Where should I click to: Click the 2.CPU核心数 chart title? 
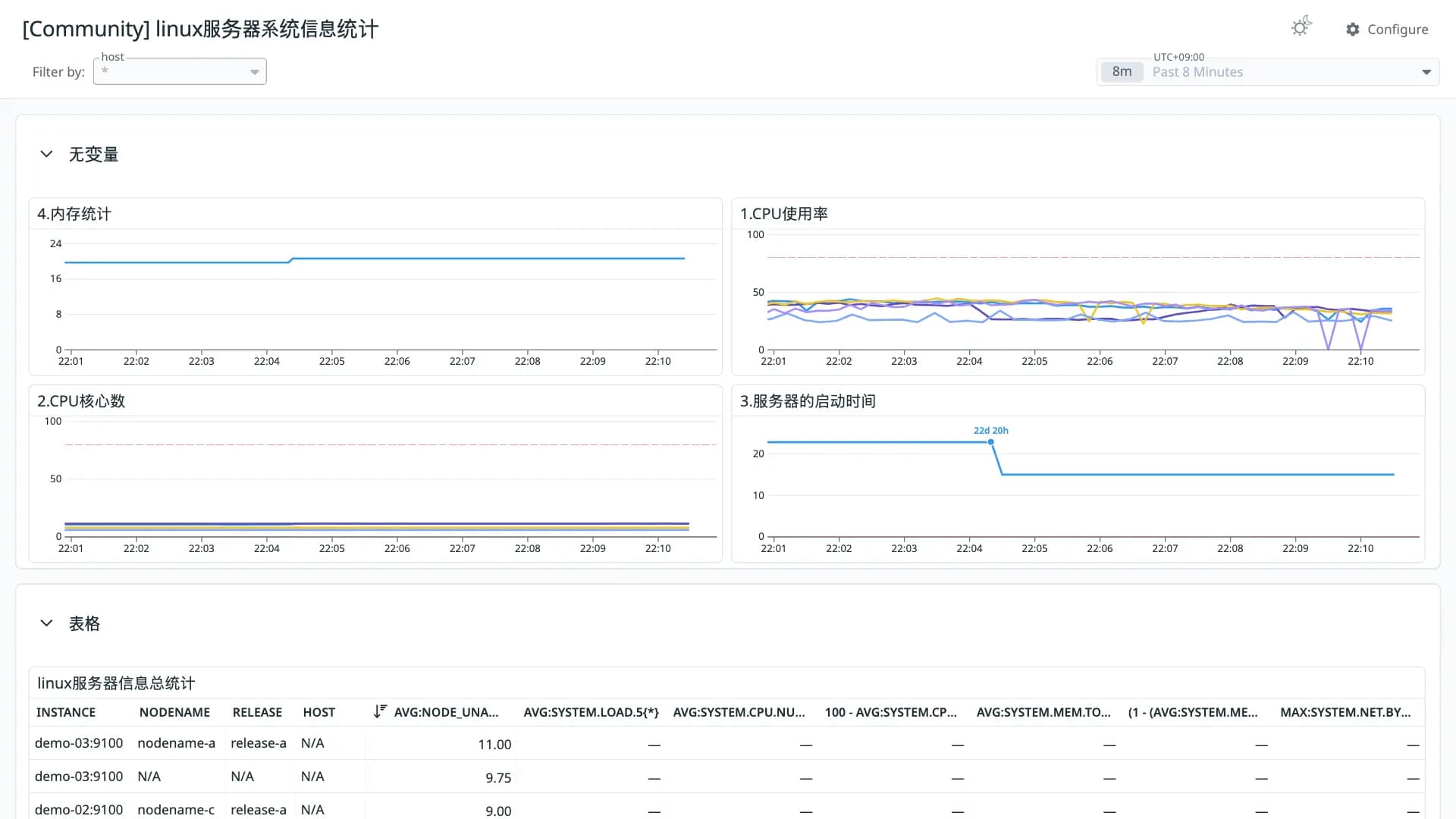tap(81, 401)
